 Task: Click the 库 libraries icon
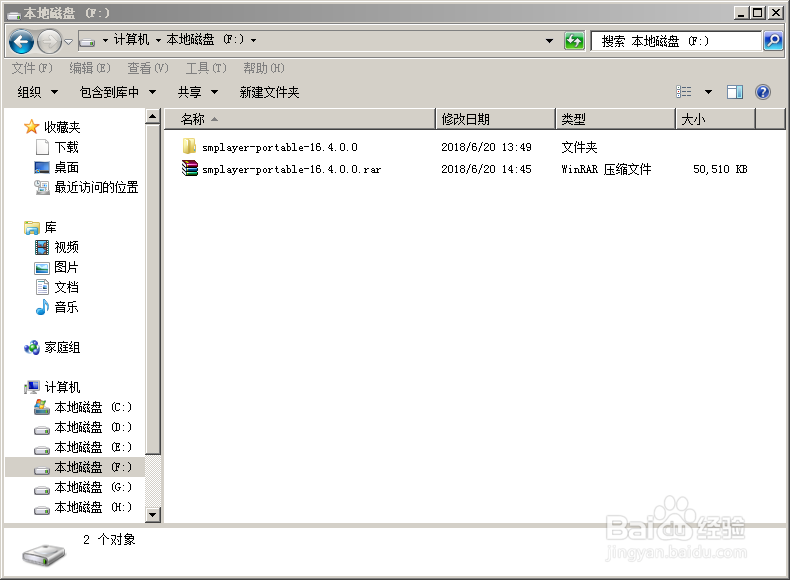[x=31, y=228]
